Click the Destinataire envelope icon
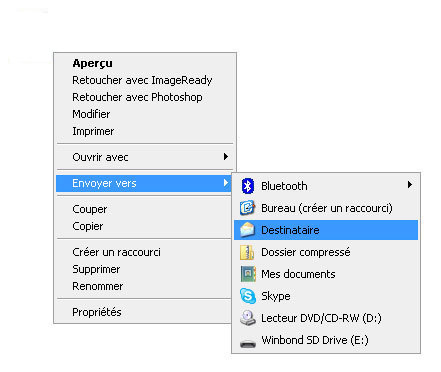The height and width of the screenshot is (372, 441). 248,230
